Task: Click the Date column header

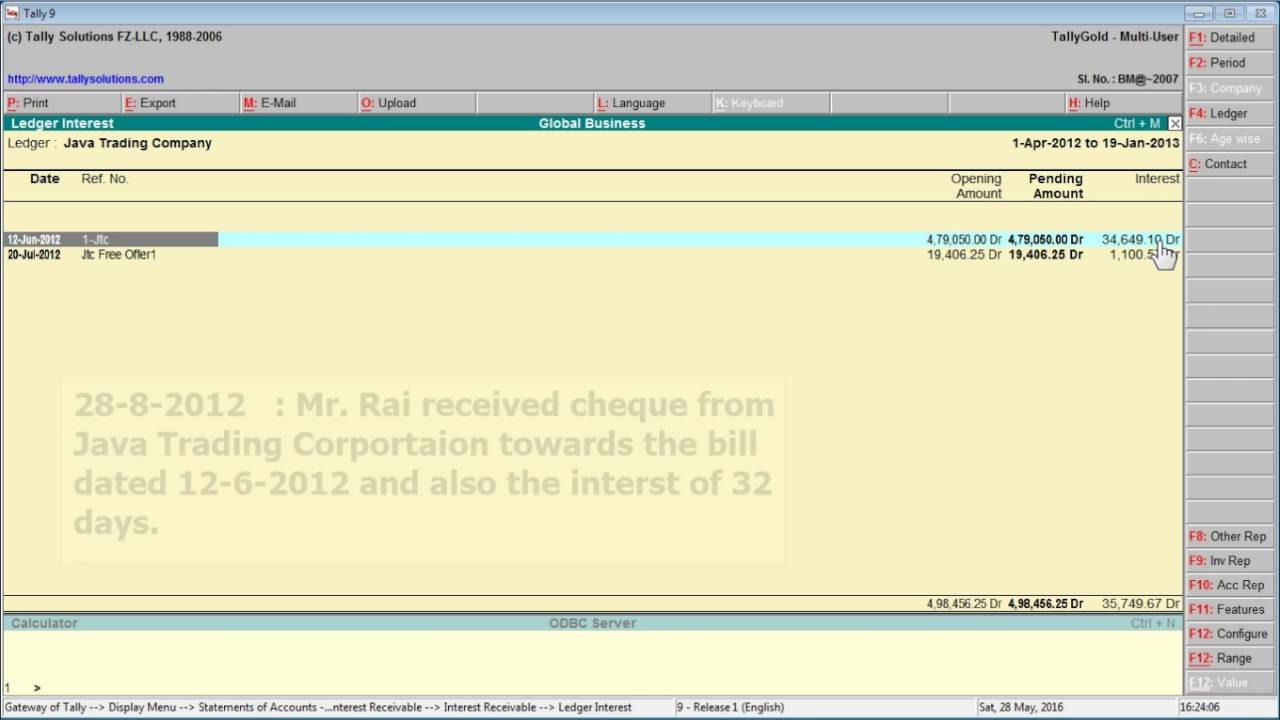Action: pos(45,179)
